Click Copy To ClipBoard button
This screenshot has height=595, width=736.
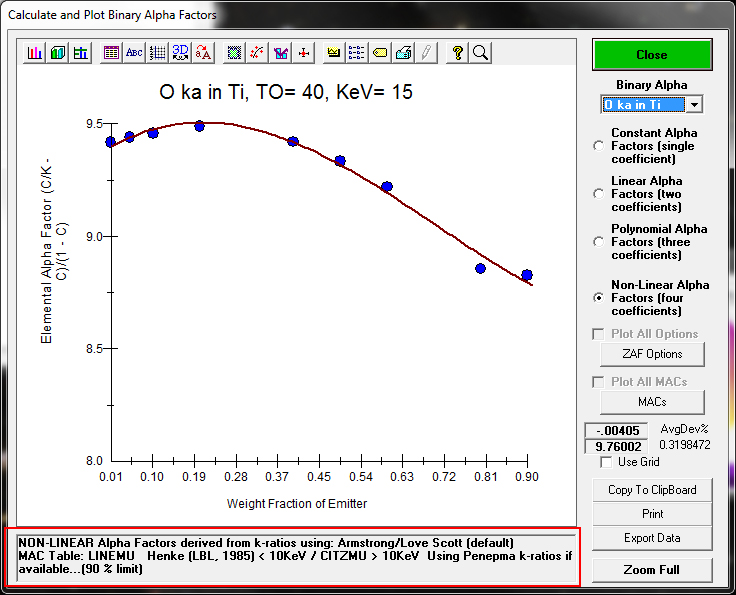pyautogui.click(x=652, y=490)
